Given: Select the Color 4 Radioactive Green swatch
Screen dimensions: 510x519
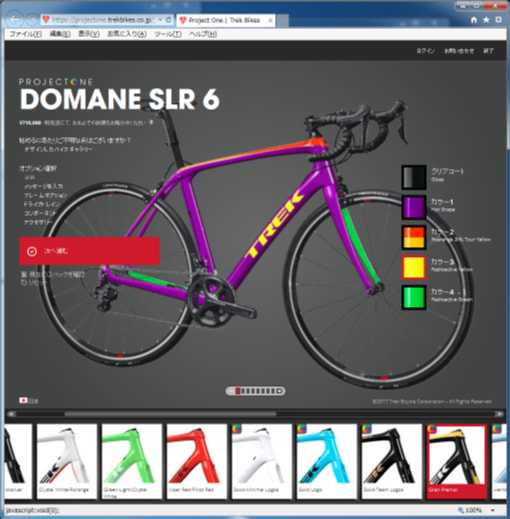Looking at the screenshot, I should (414, 297).
